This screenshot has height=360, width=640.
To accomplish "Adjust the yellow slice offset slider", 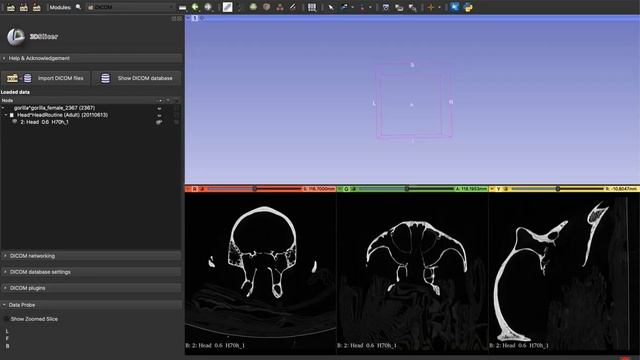I will 558,189.
